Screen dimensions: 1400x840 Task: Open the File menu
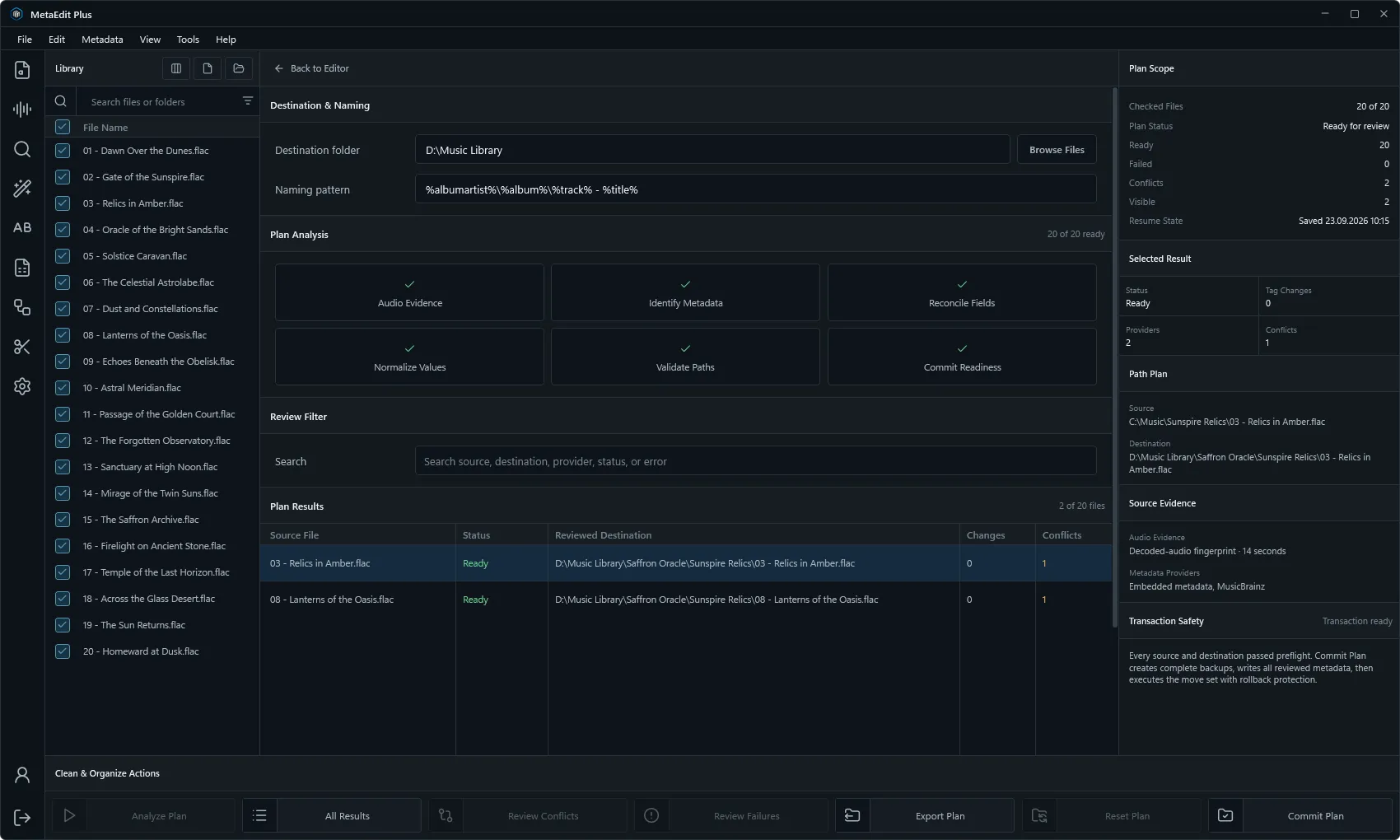[x=25, y=39]
